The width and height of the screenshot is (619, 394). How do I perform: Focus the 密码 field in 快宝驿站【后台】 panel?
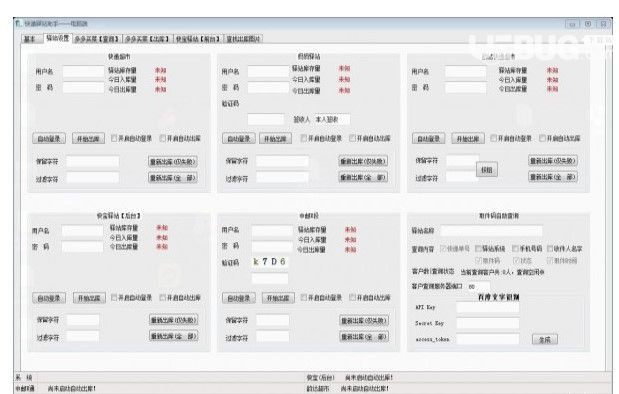(x=83, y=247)
